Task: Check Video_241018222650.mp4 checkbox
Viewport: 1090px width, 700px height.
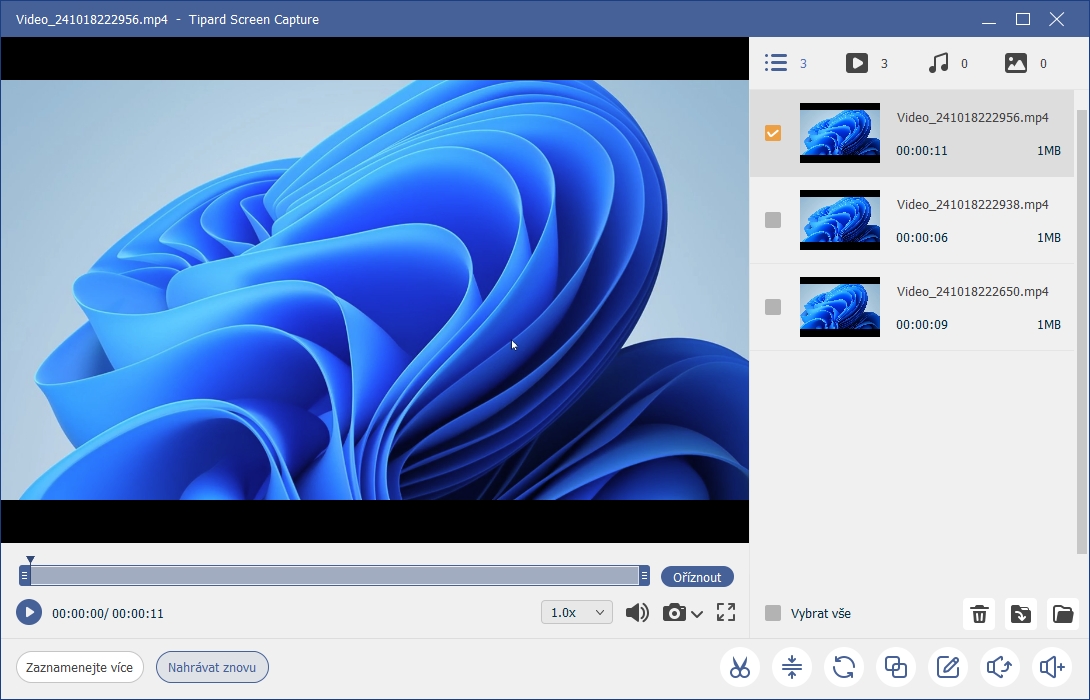Action: pyautogui.click(x=773, y=307)
